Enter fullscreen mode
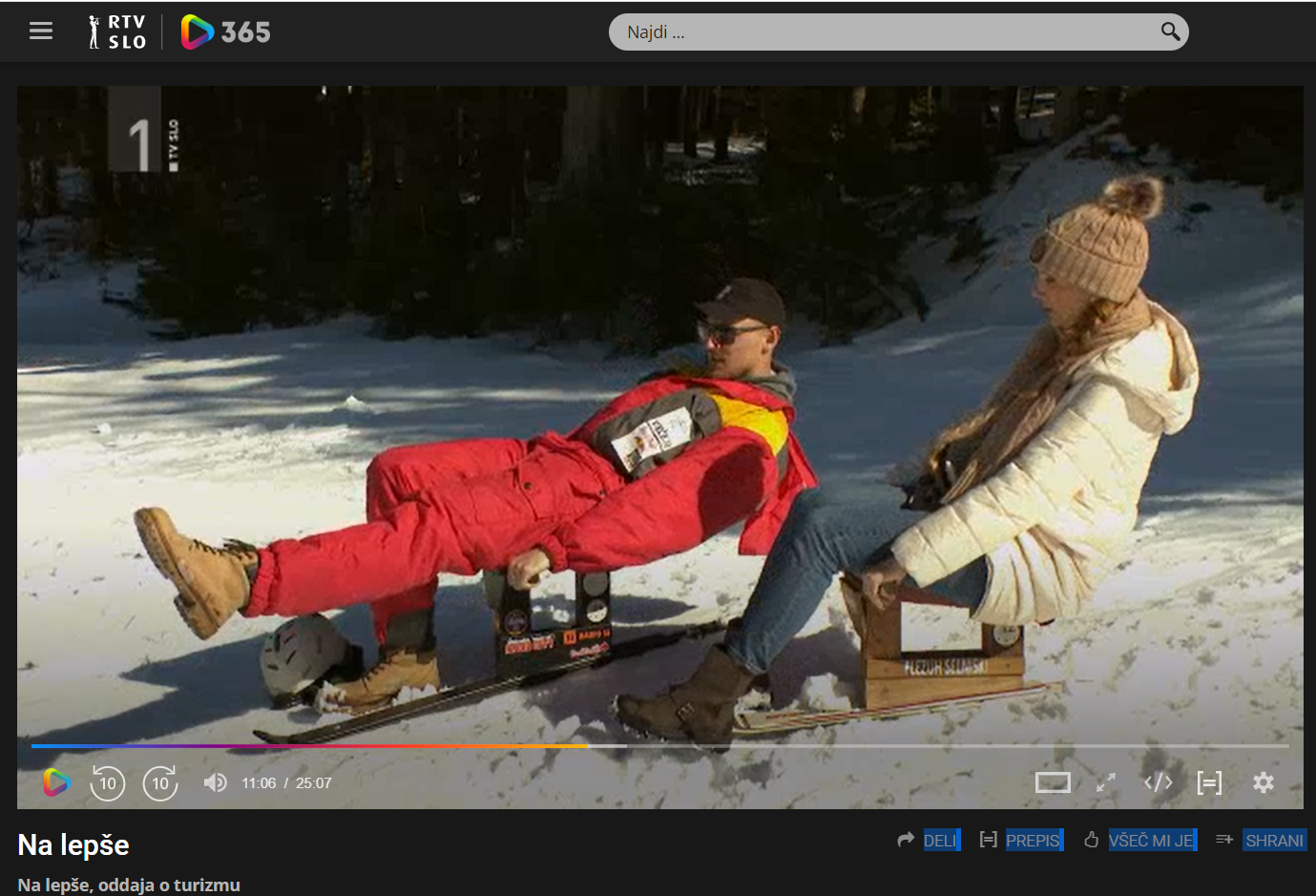Viewport: 1316px width, 896px height. (1106, 783)
